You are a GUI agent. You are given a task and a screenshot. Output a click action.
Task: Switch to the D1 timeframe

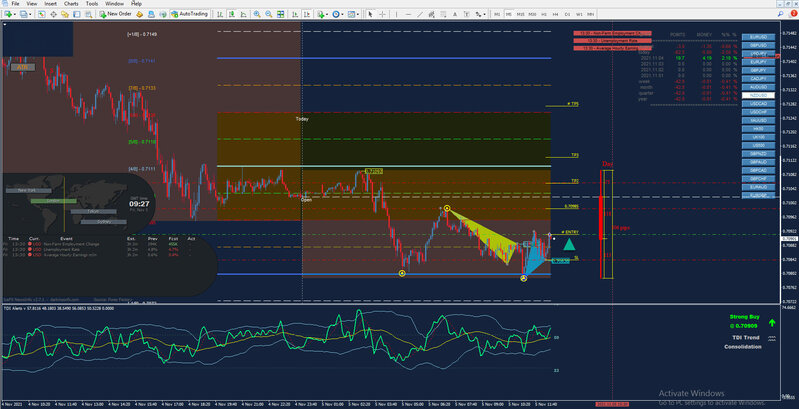click(x=567, y=14)
